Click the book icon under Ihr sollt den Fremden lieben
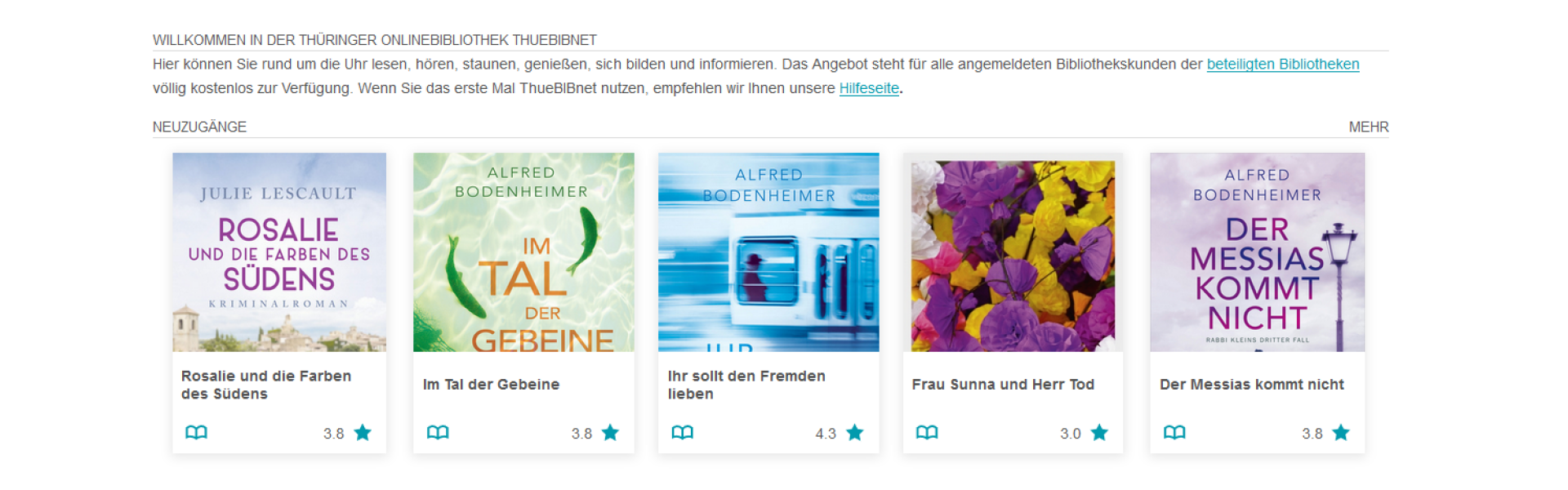The image size is (1568, 490). point(682,432)
